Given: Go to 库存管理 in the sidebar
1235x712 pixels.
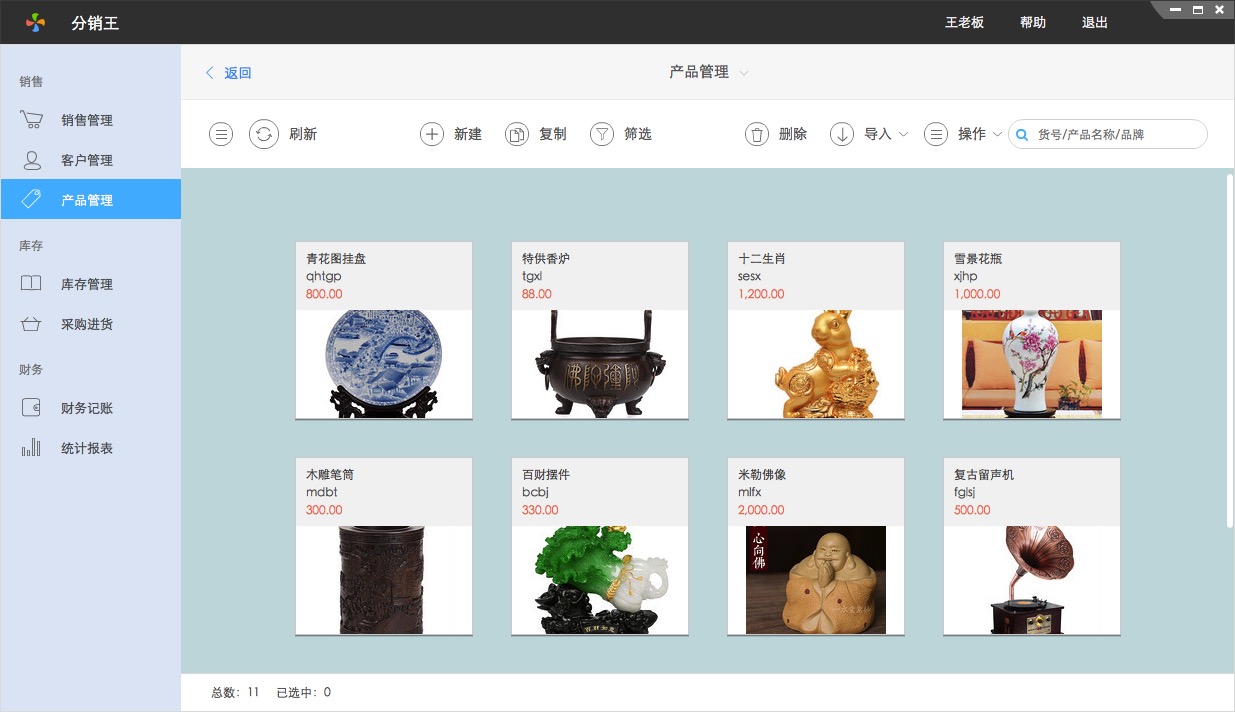Looking at the screenshot, I should 86,284.
